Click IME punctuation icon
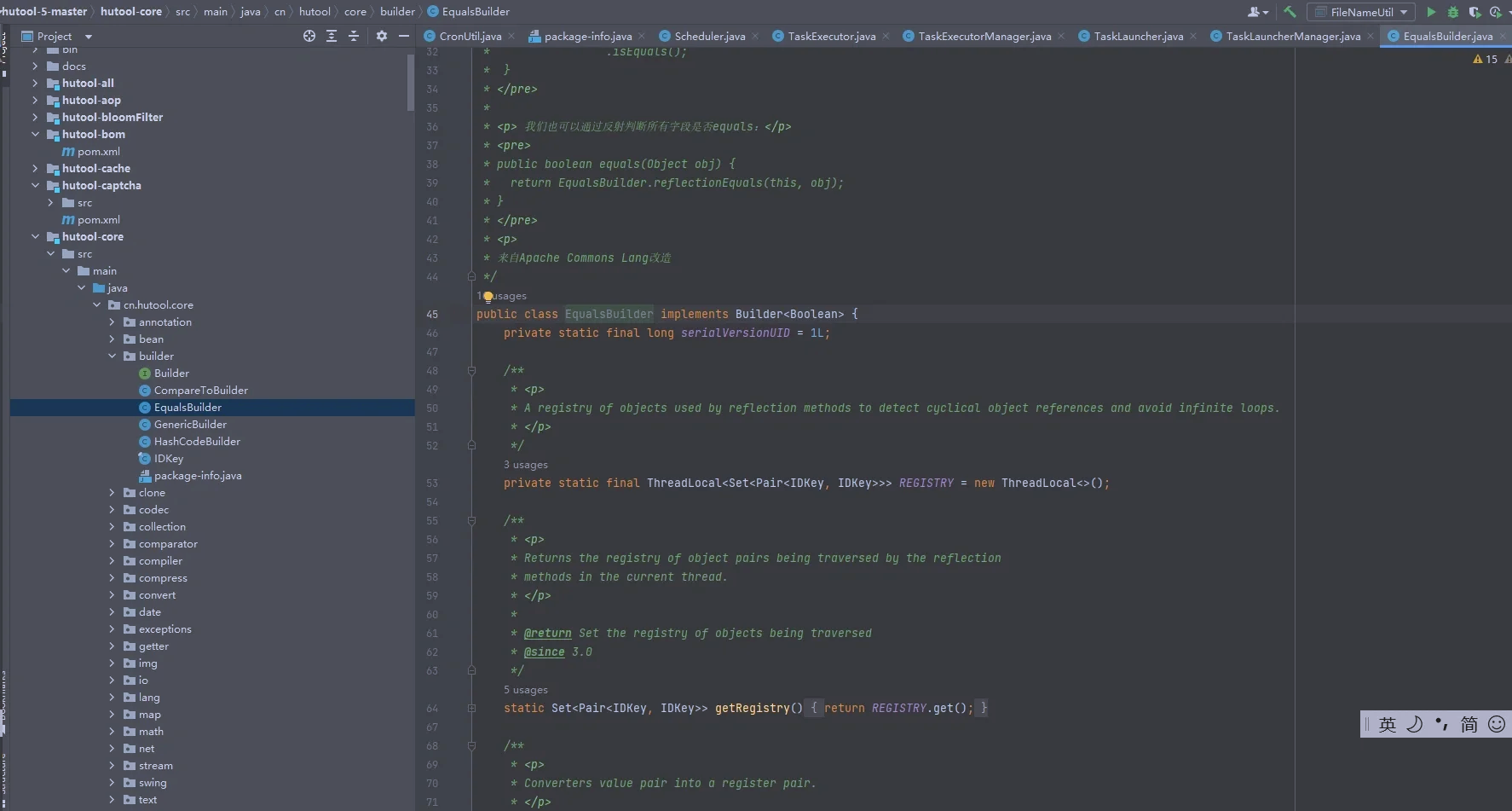Viewport: 1512px width, 811px height. [x=1442, y=724]
